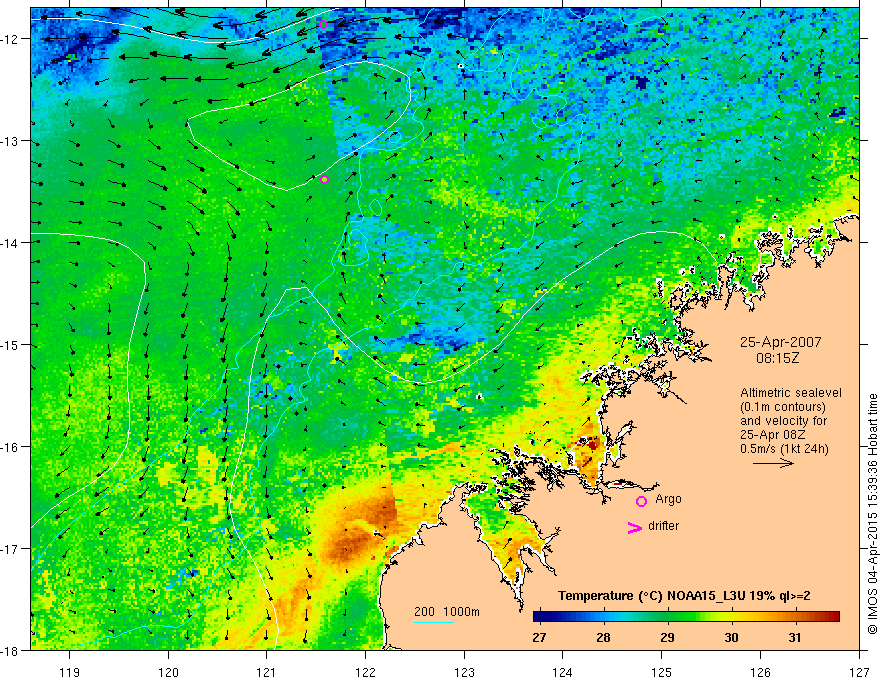Click the '25-Apr-2007' date text
Screen dimensions: 880x680
pos(780,342)
